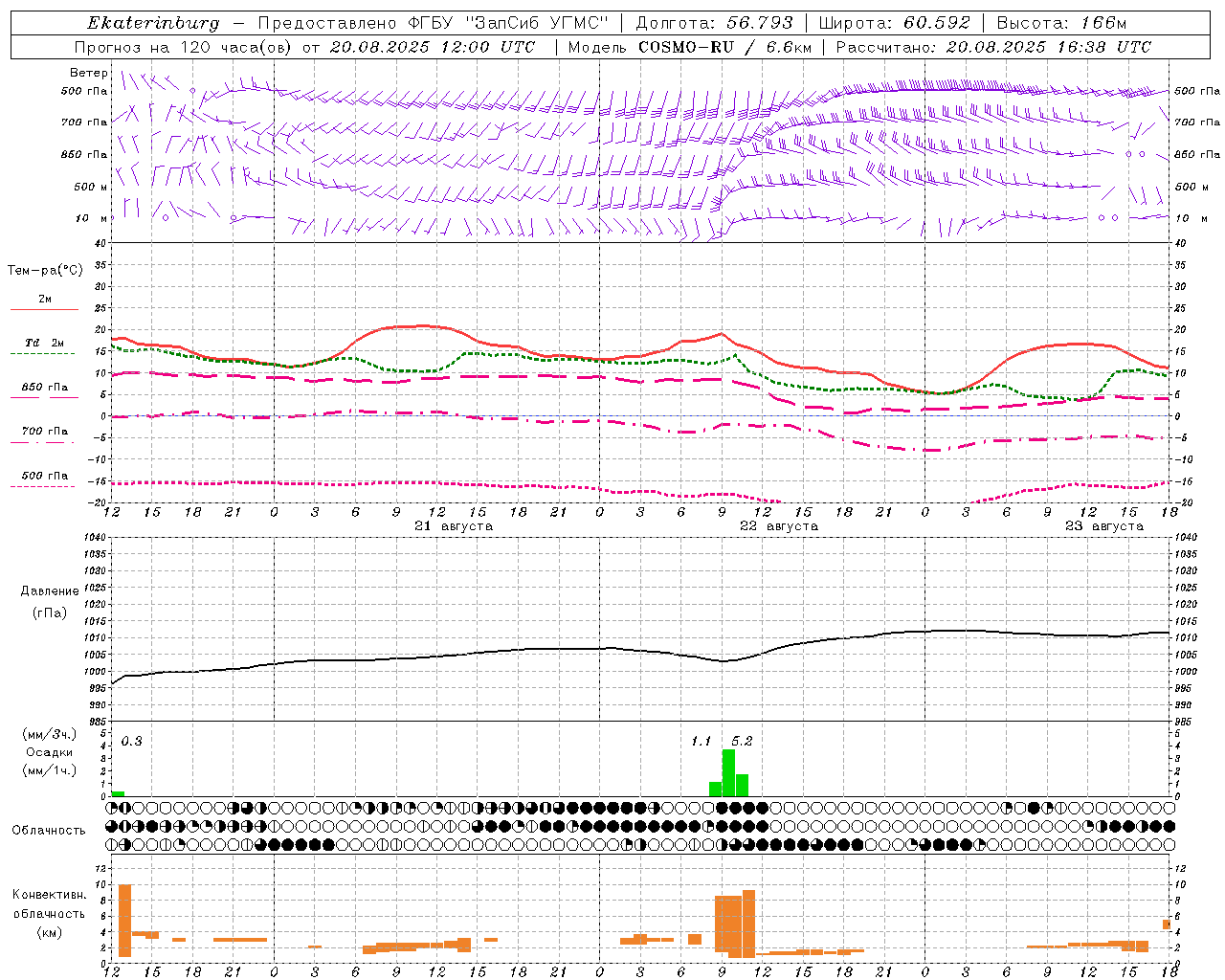This screenshot has height=980, width=1225.
Task: Click the (мм/1ч.) precipitation unit label
Action: pos(50,770)
